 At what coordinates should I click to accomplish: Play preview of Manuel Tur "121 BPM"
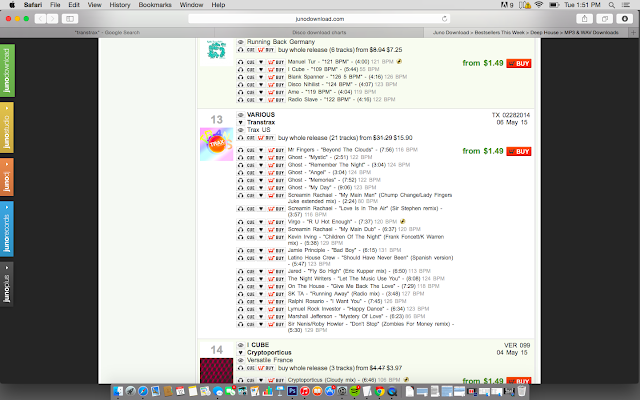(x=240, y=62)
